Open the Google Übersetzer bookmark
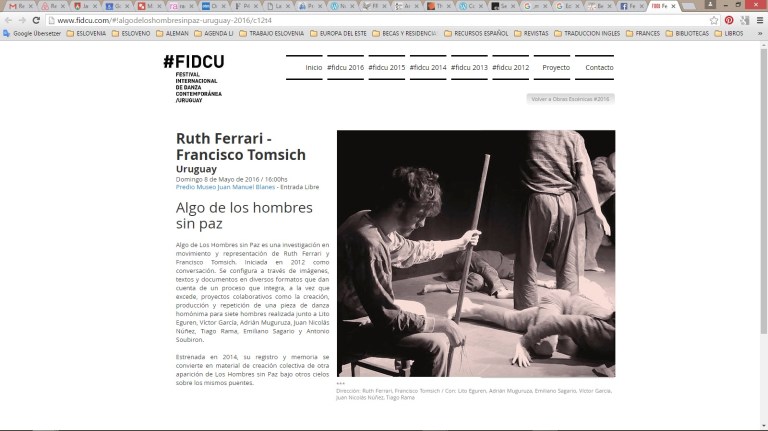This screenshot has height=431, width=768. point(33,33)
